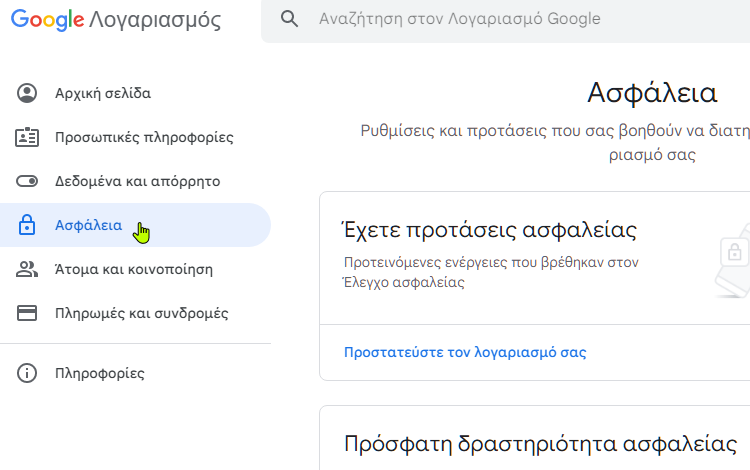
Task: Click the Πρόσφατη δραστηριότητα ασφαλείας heading
Action: [x=540, y=444]
